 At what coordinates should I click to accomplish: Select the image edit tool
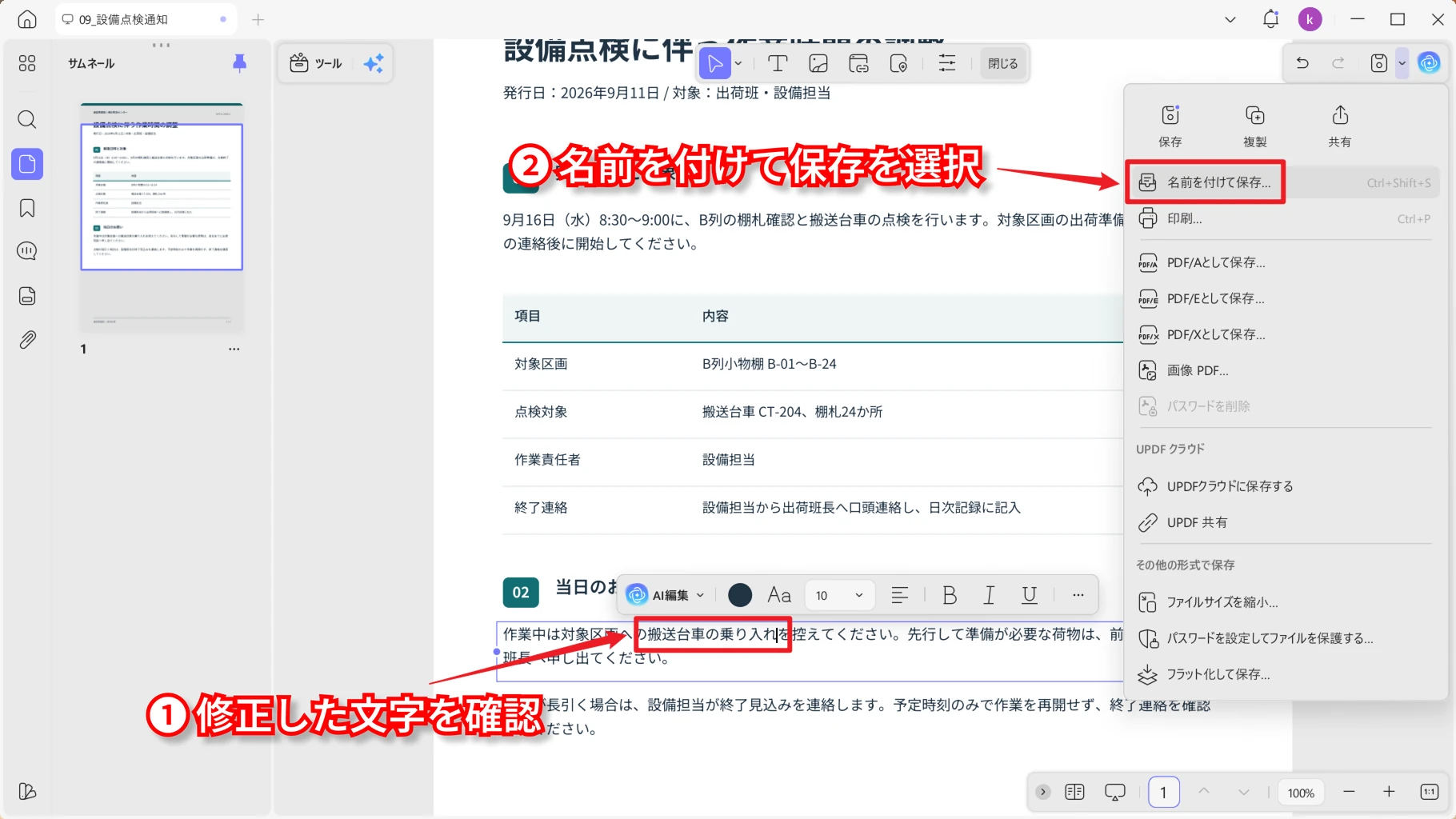(x=818, y=63)
